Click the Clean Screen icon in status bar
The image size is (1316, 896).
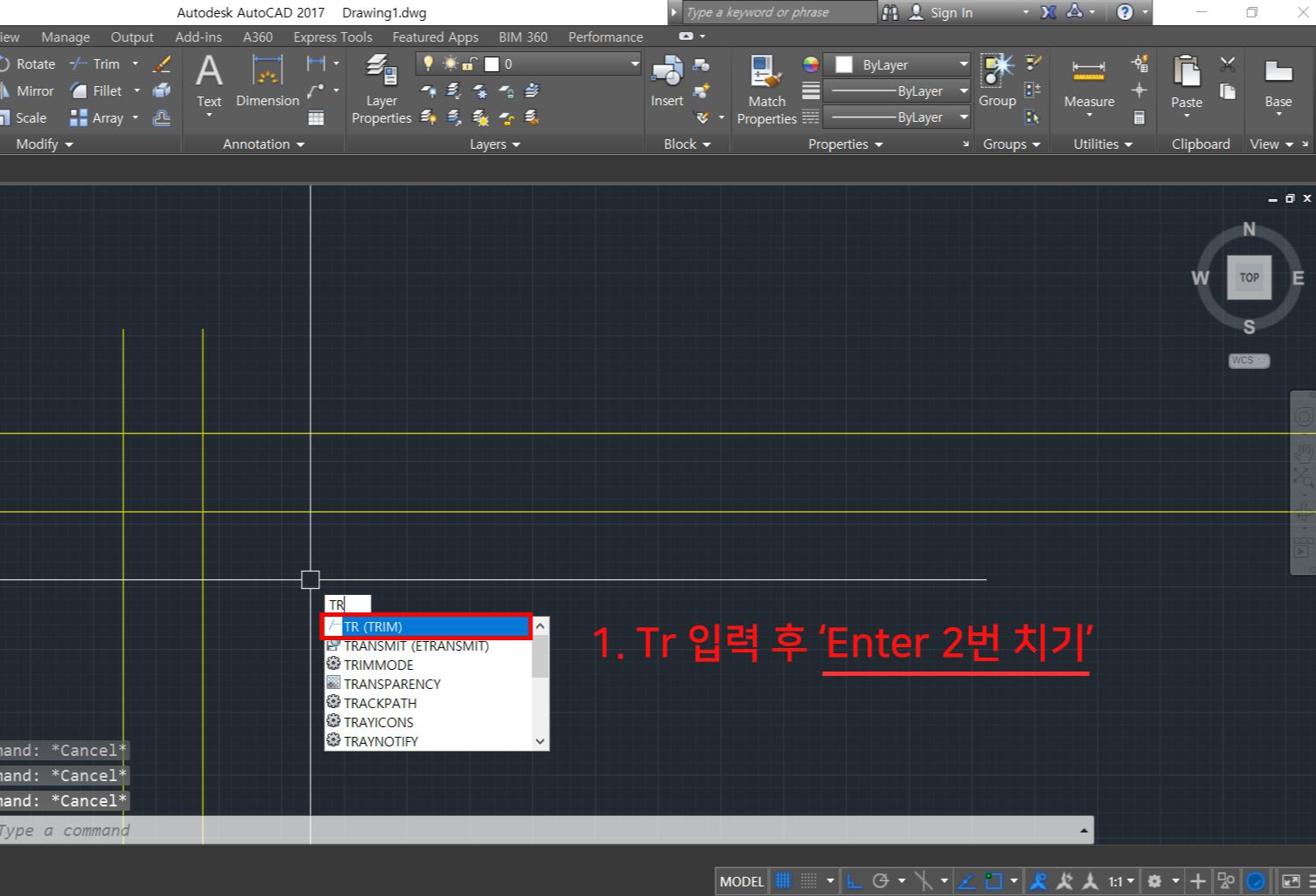1291,881
